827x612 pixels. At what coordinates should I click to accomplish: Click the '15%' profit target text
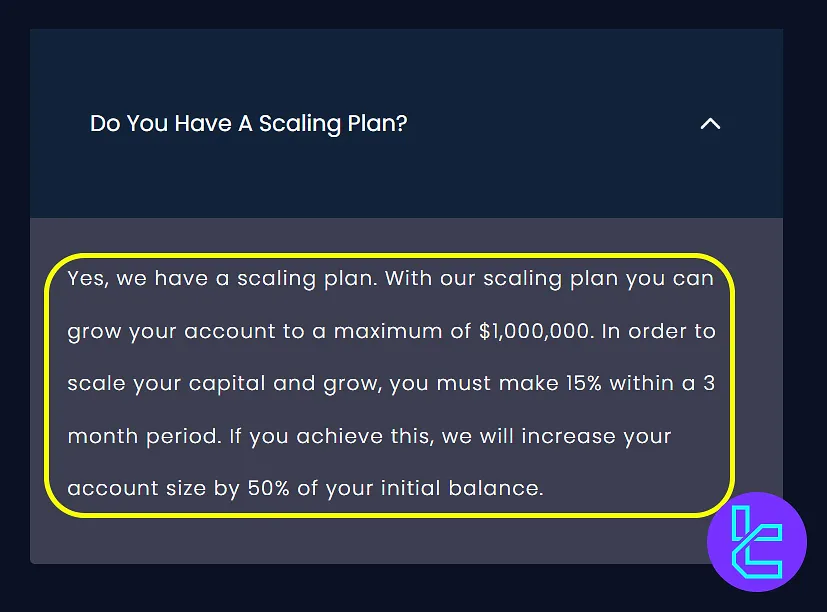pos(581,384)
